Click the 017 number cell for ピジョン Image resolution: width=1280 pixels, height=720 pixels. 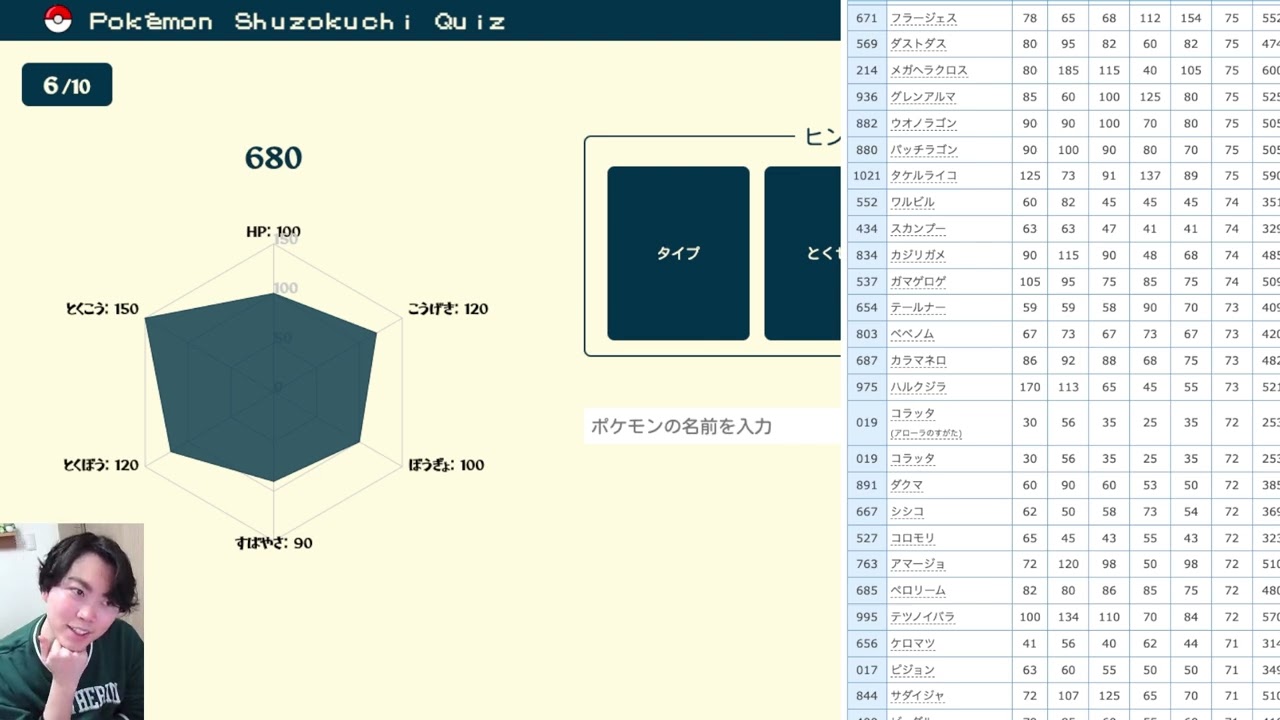click(x=866, y=670)
